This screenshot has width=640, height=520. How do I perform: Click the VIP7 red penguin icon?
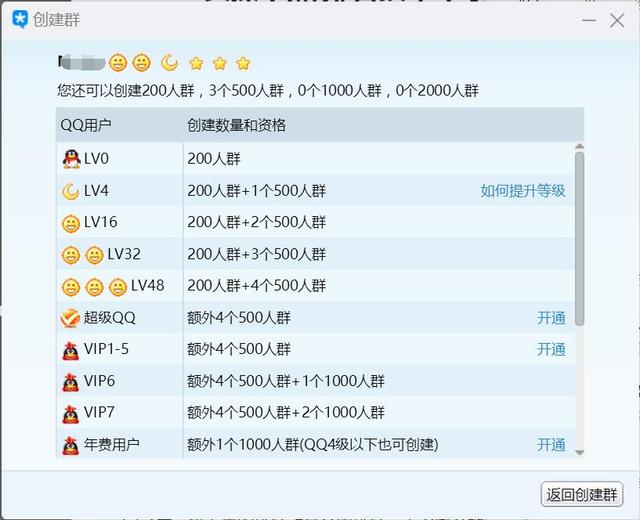click(71, 414)
